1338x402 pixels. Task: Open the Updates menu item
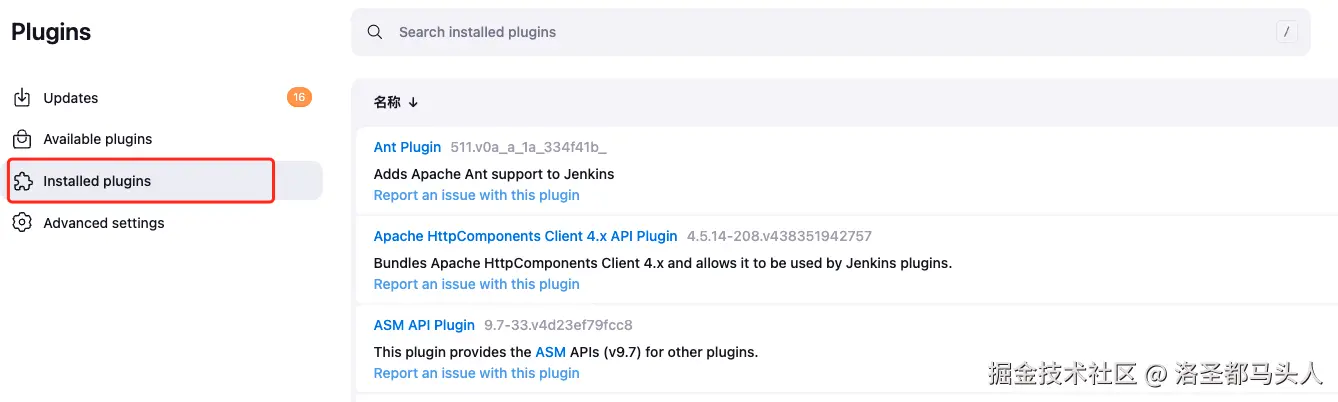coord(71,98)
